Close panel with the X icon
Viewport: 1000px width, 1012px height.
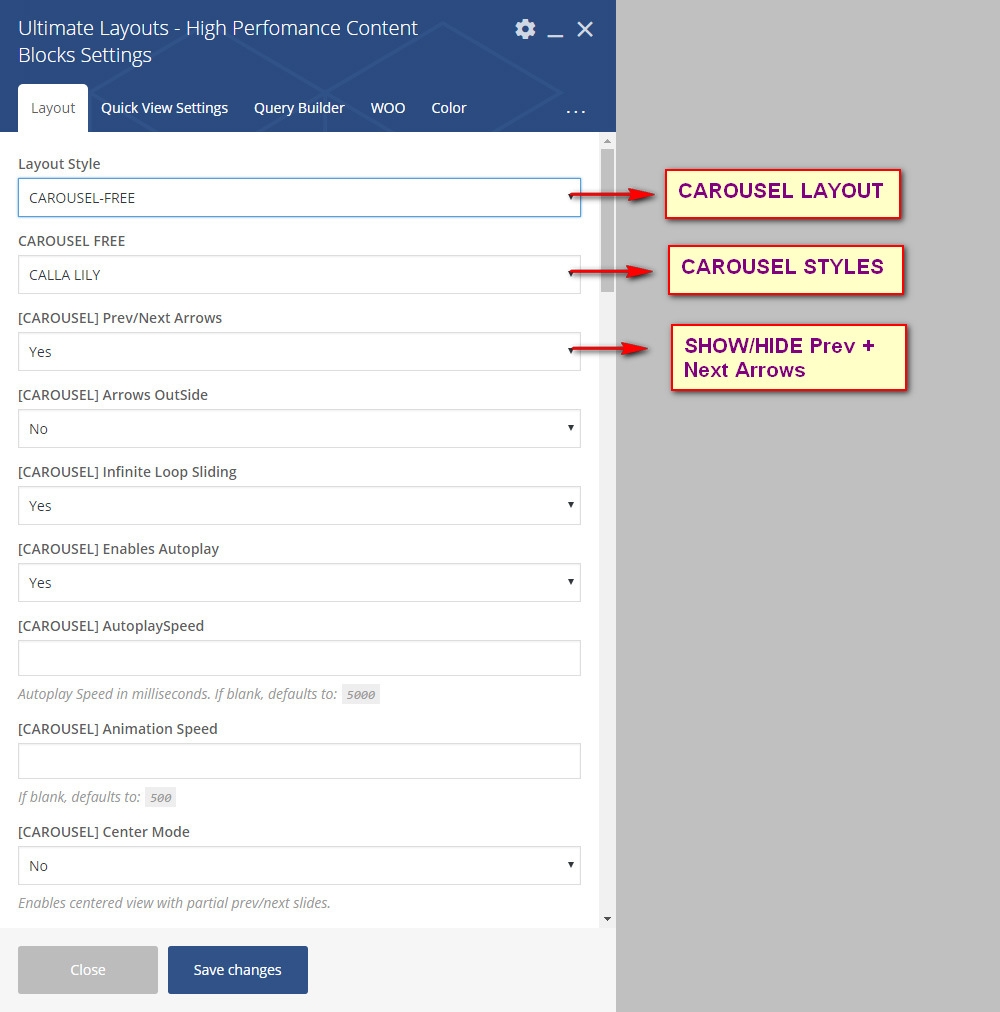pos(585,29)
